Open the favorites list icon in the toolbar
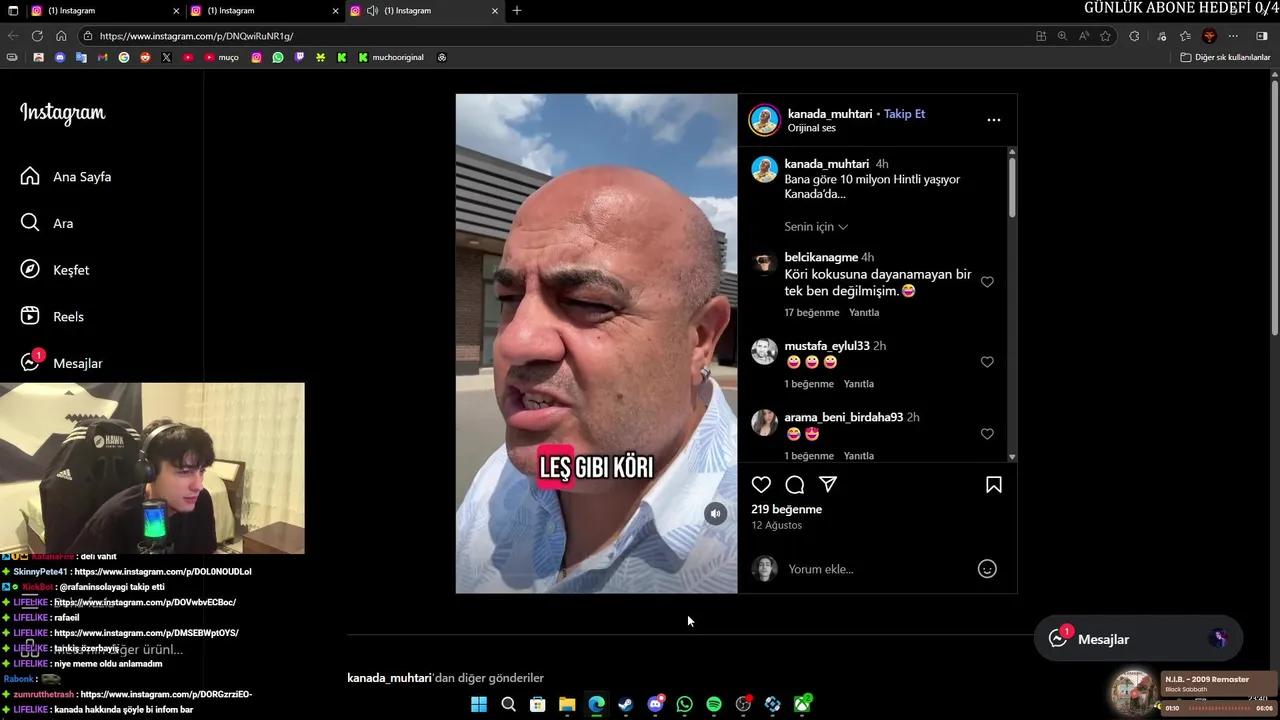This screenshot has height=720, width=1280. coord(1185,36)
